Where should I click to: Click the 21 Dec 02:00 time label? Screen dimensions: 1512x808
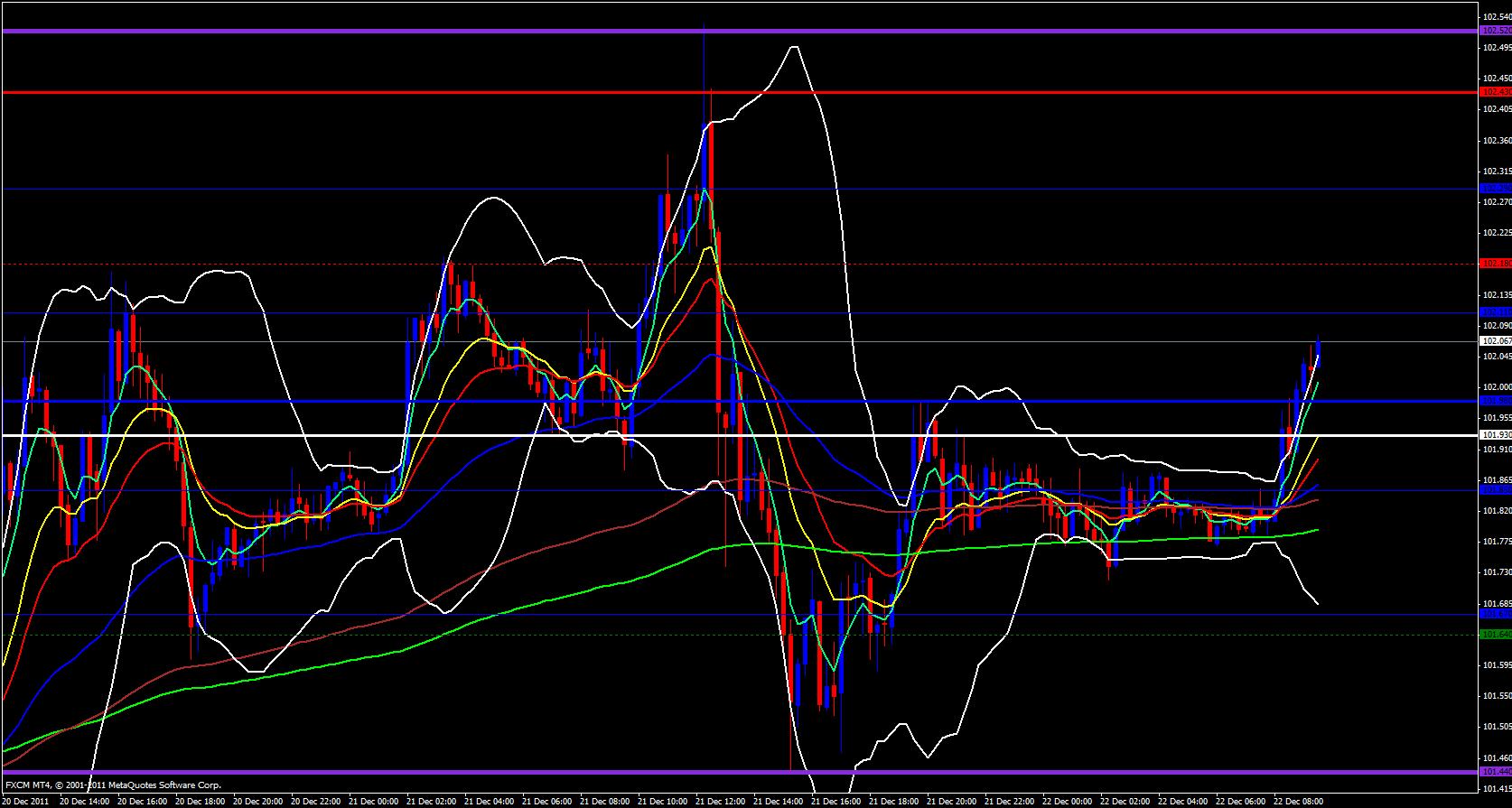(x=431, y=802)
